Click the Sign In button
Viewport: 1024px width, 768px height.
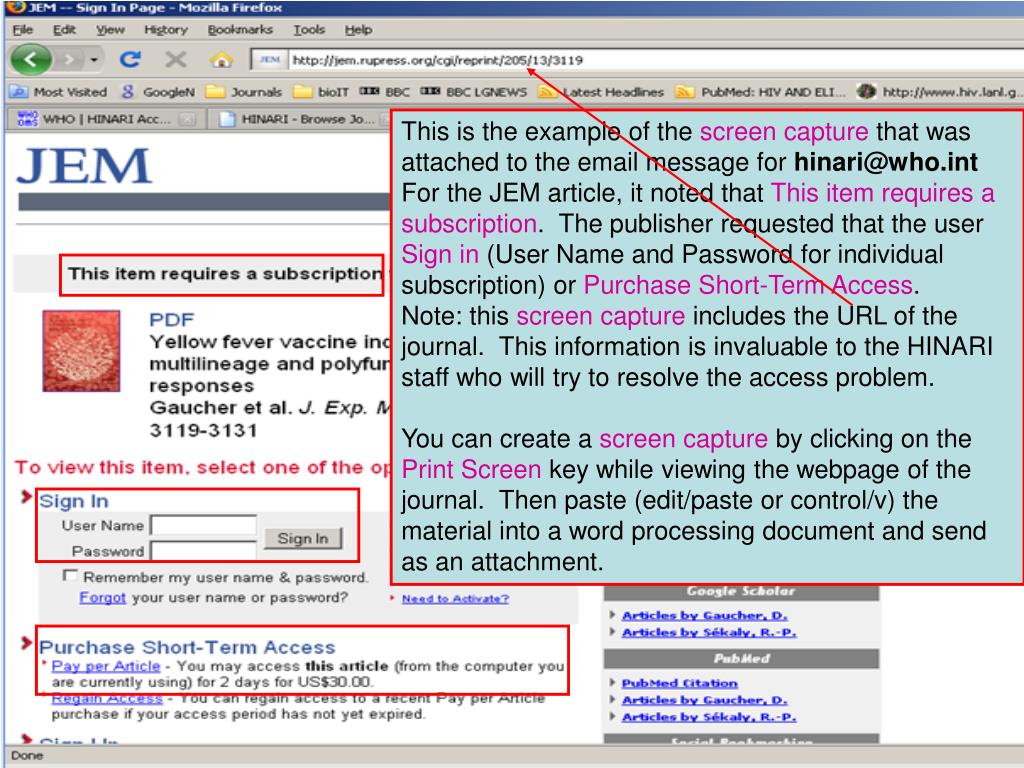302,538
